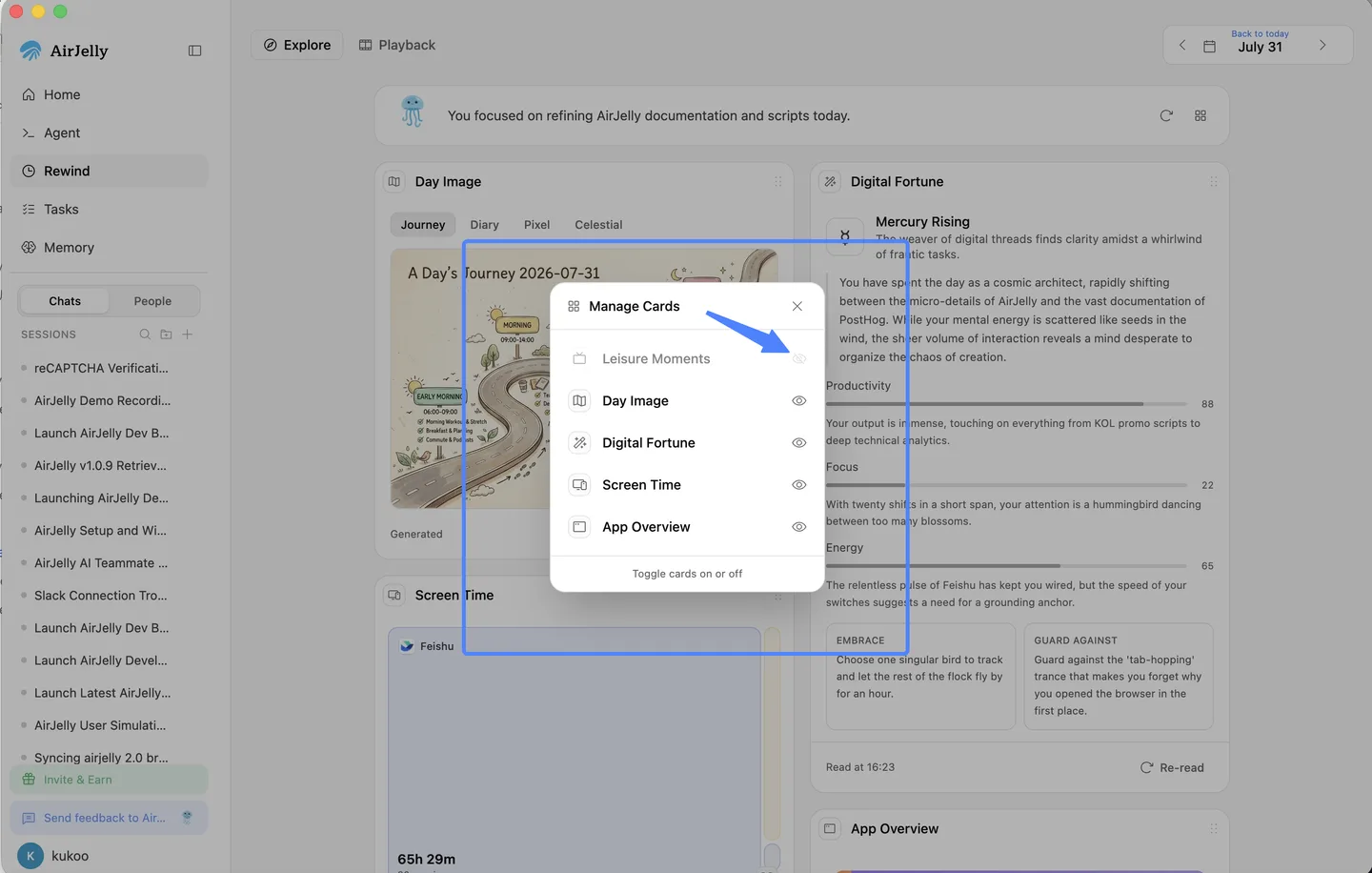1372x873 pixels.
Task: Click the Back to today link
Action: click(x=1260, y=33)
